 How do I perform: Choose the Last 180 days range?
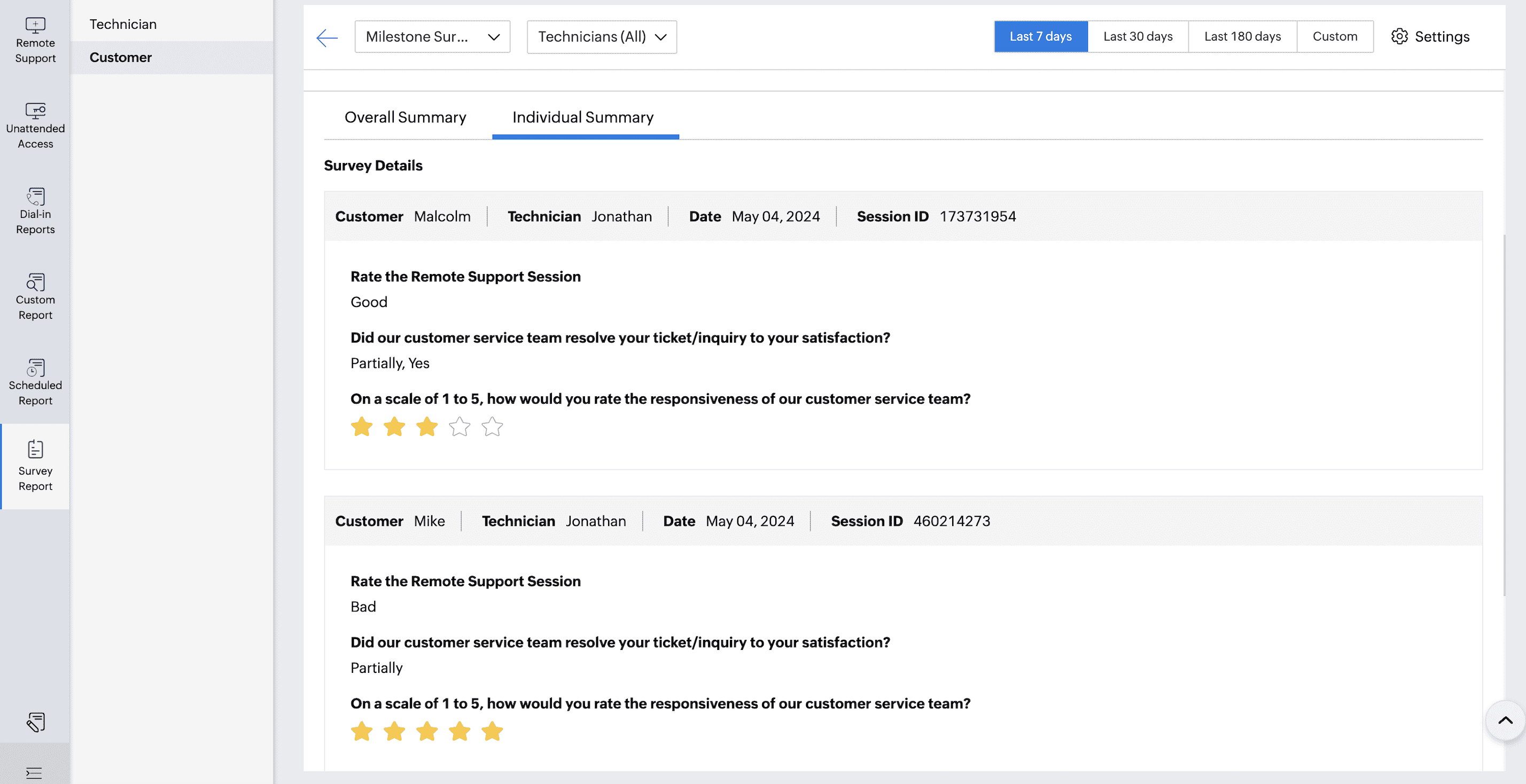pos(1242,37)
